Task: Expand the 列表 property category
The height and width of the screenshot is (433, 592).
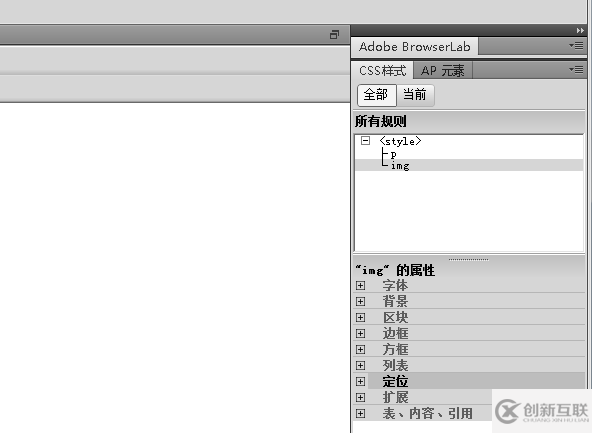Action: [360, 365]
